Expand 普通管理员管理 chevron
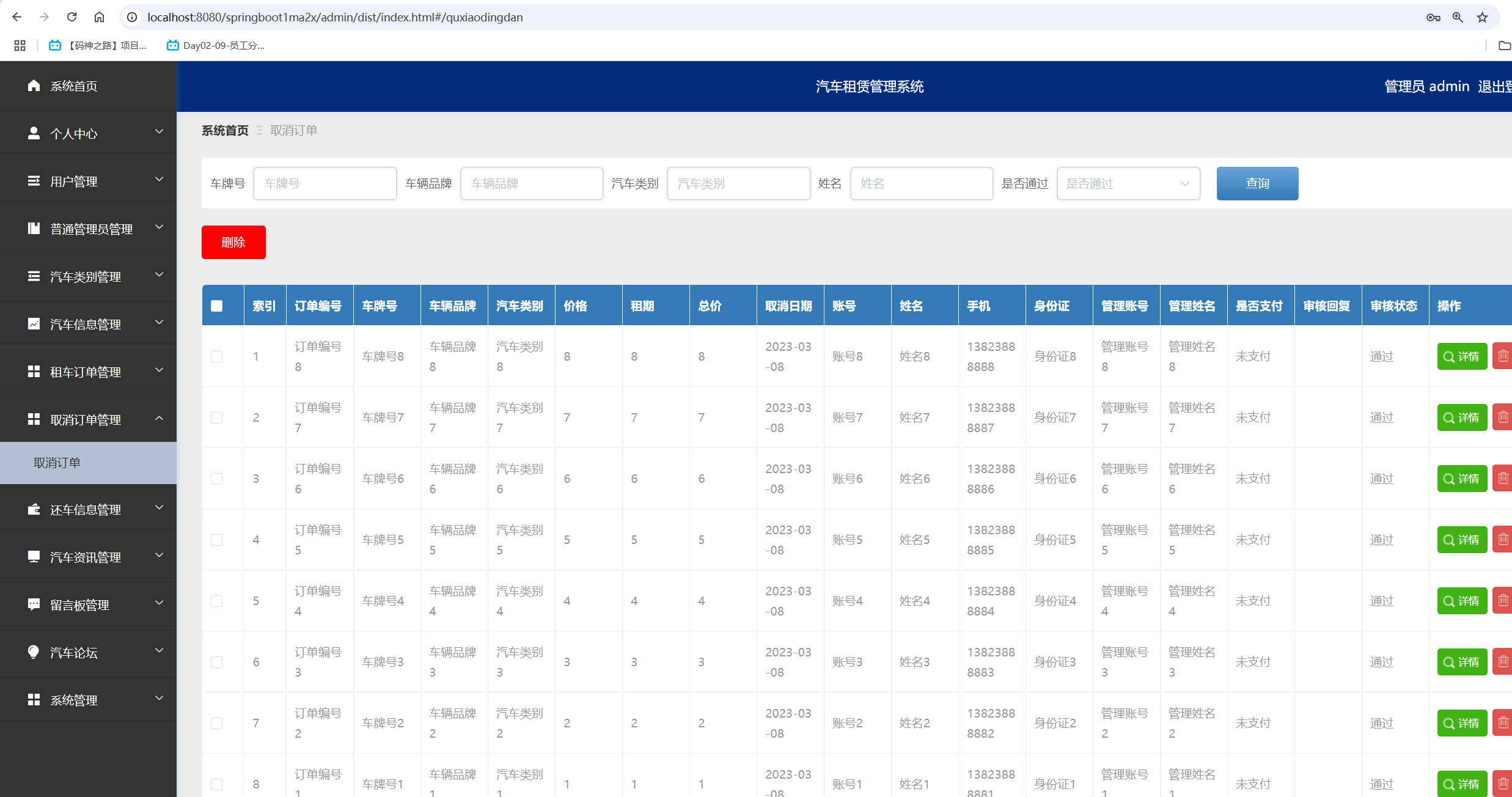Screen dimensions: 1512x797 (160, 227)
